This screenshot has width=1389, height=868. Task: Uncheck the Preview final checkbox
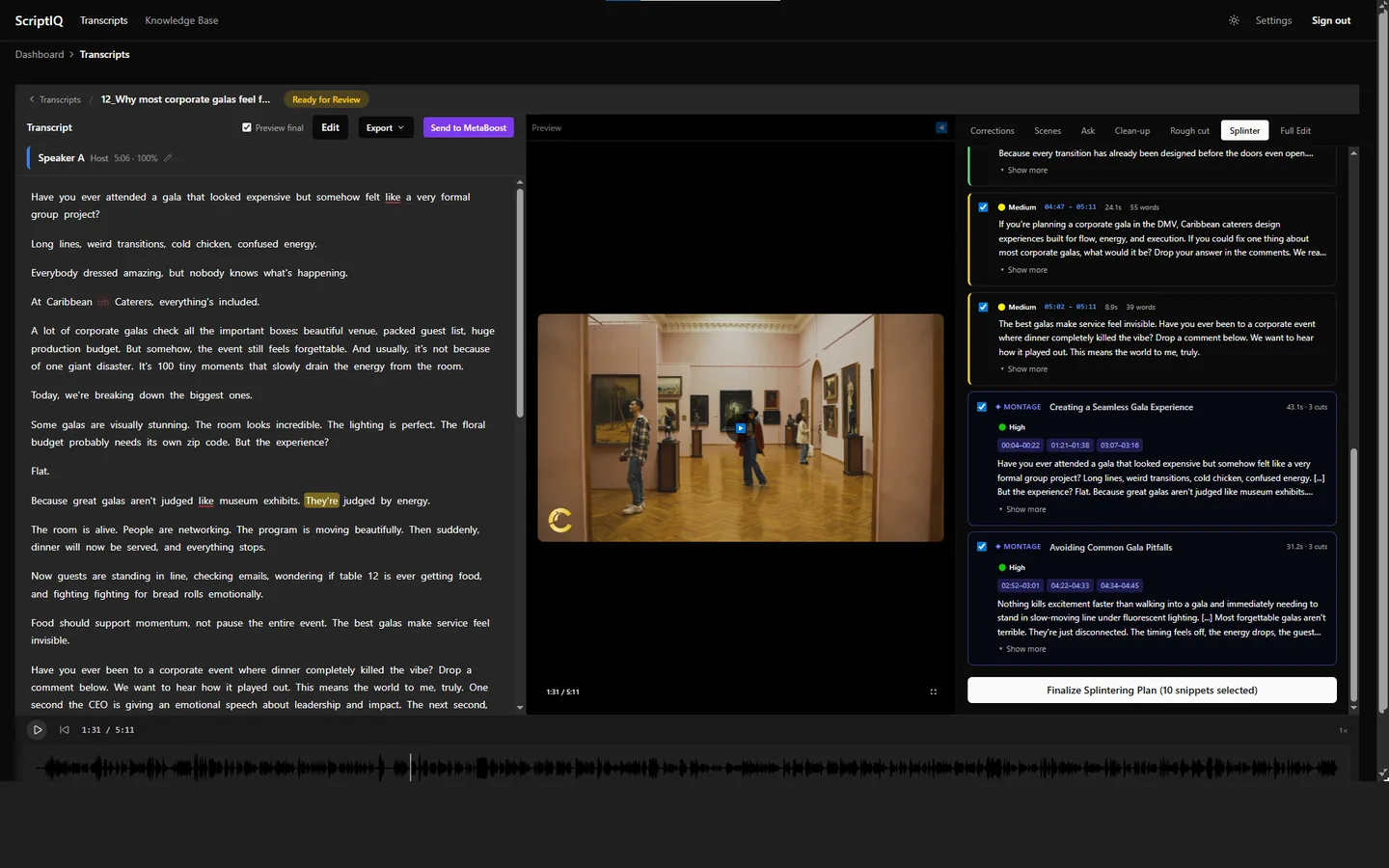[x=247, y=127]
